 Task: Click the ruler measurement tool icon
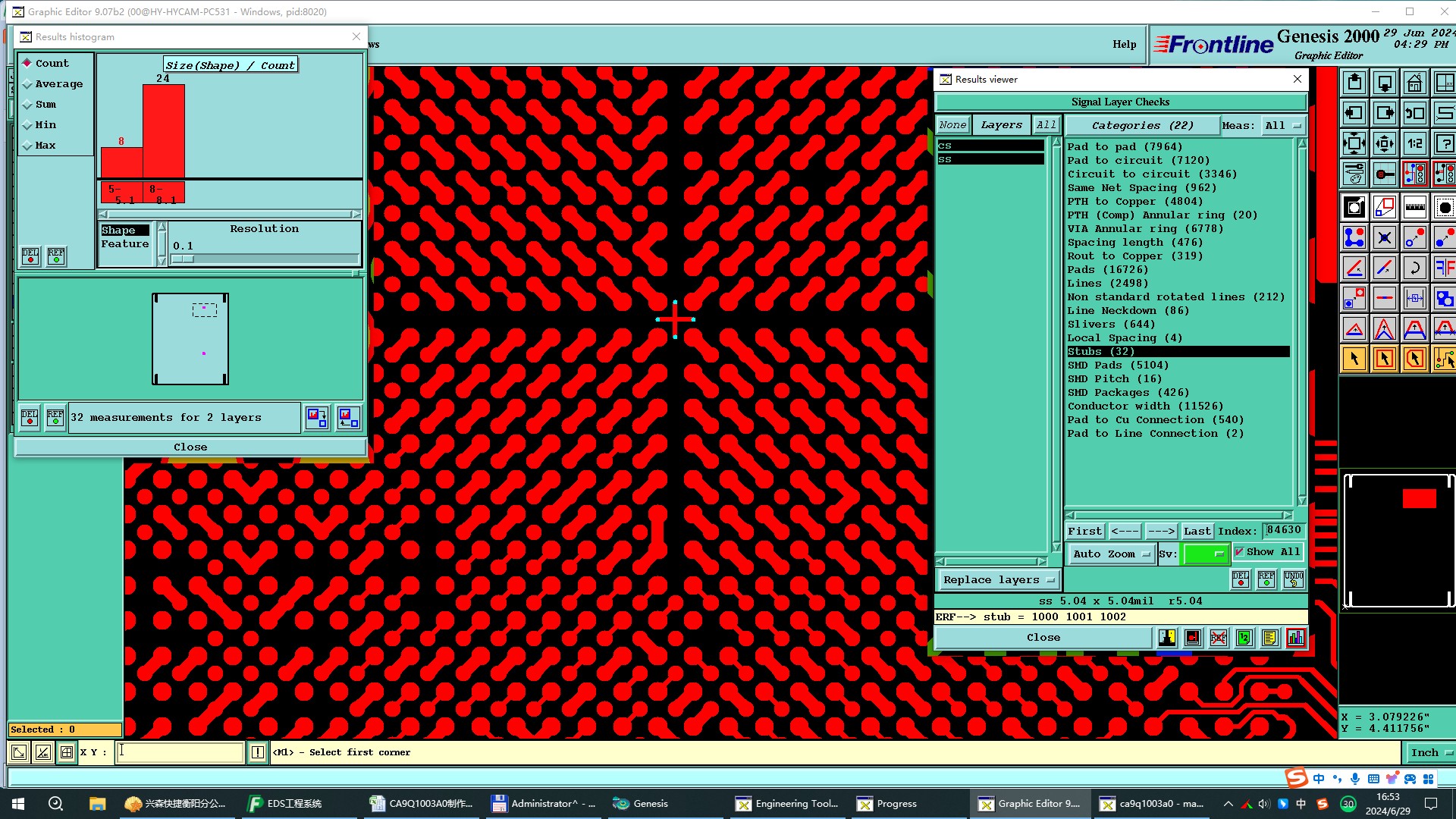[1414, 207]
